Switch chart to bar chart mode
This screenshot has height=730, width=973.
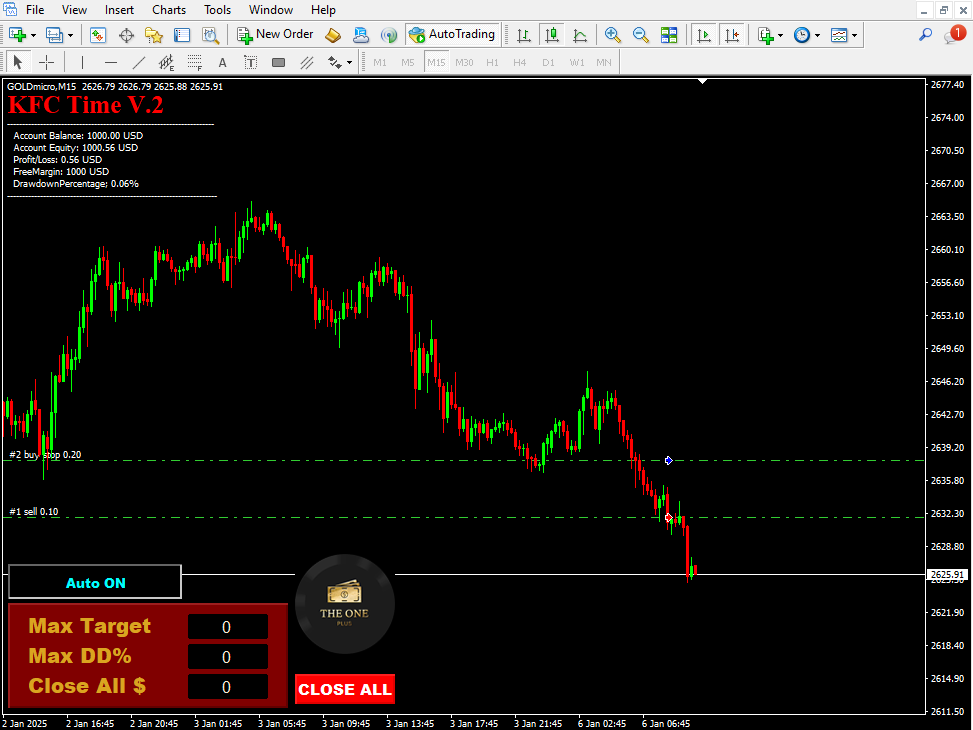[524, 35]
